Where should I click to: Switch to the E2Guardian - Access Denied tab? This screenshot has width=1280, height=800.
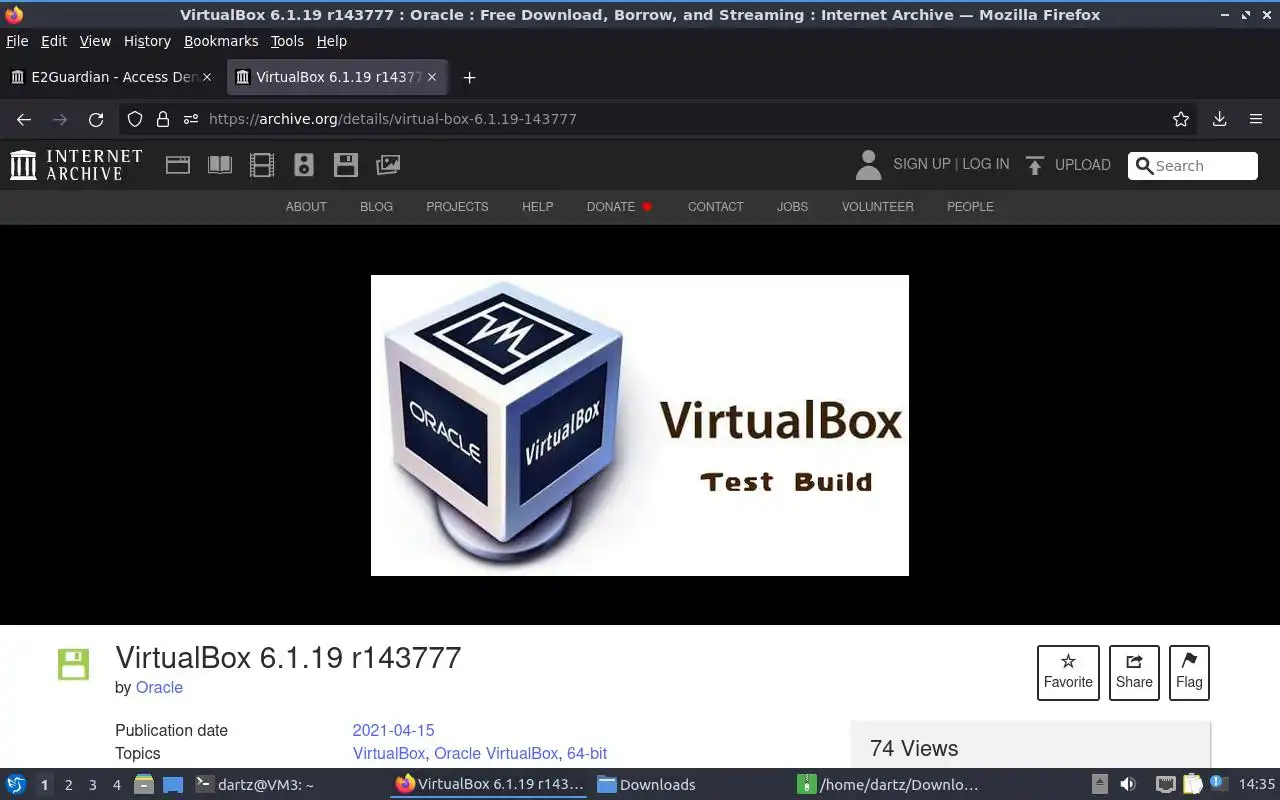pyautogui.click(x=110, y=77)
